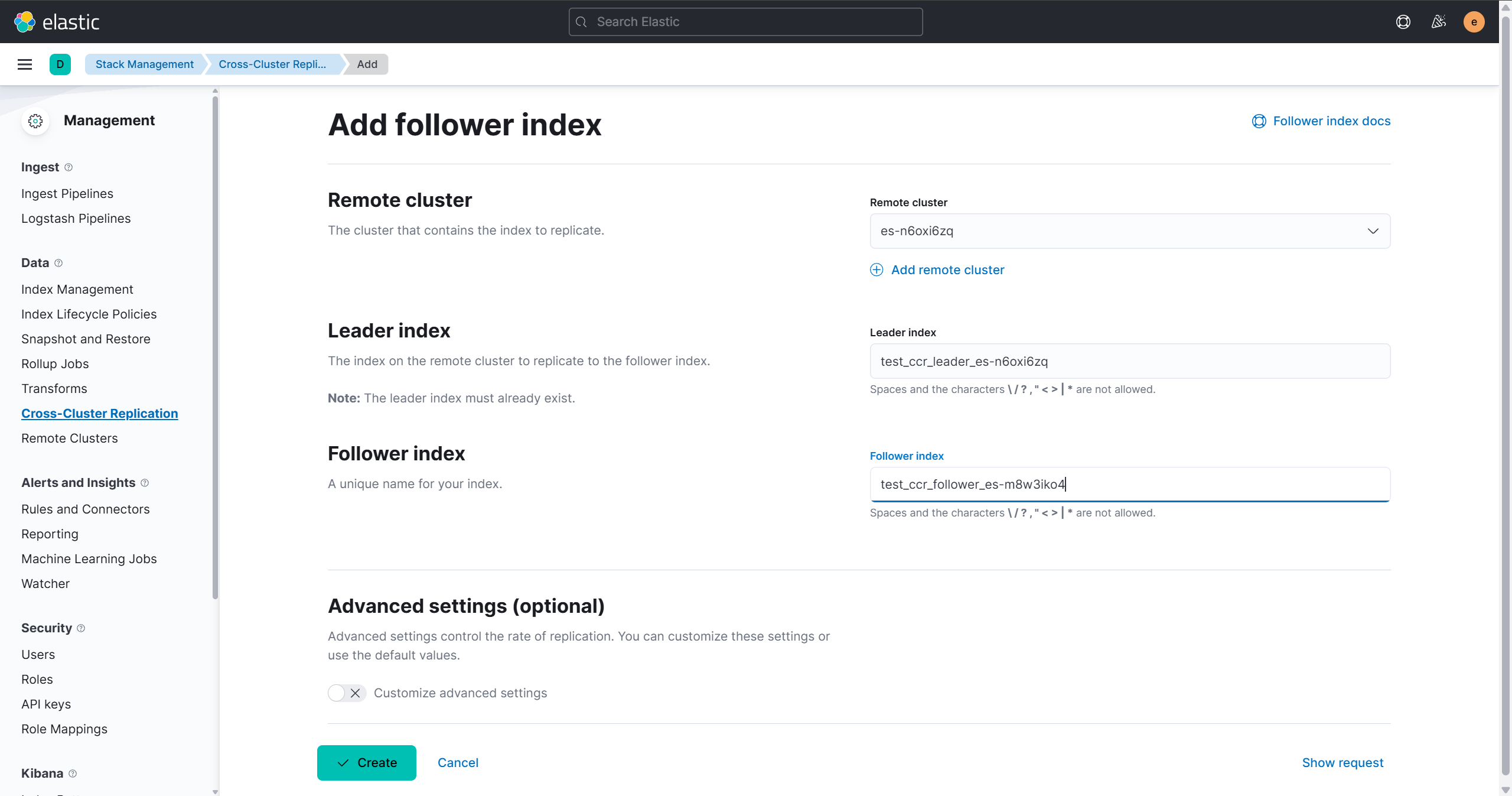Click the Search Elastic box
1512x796 pixels.
(745, 22)
